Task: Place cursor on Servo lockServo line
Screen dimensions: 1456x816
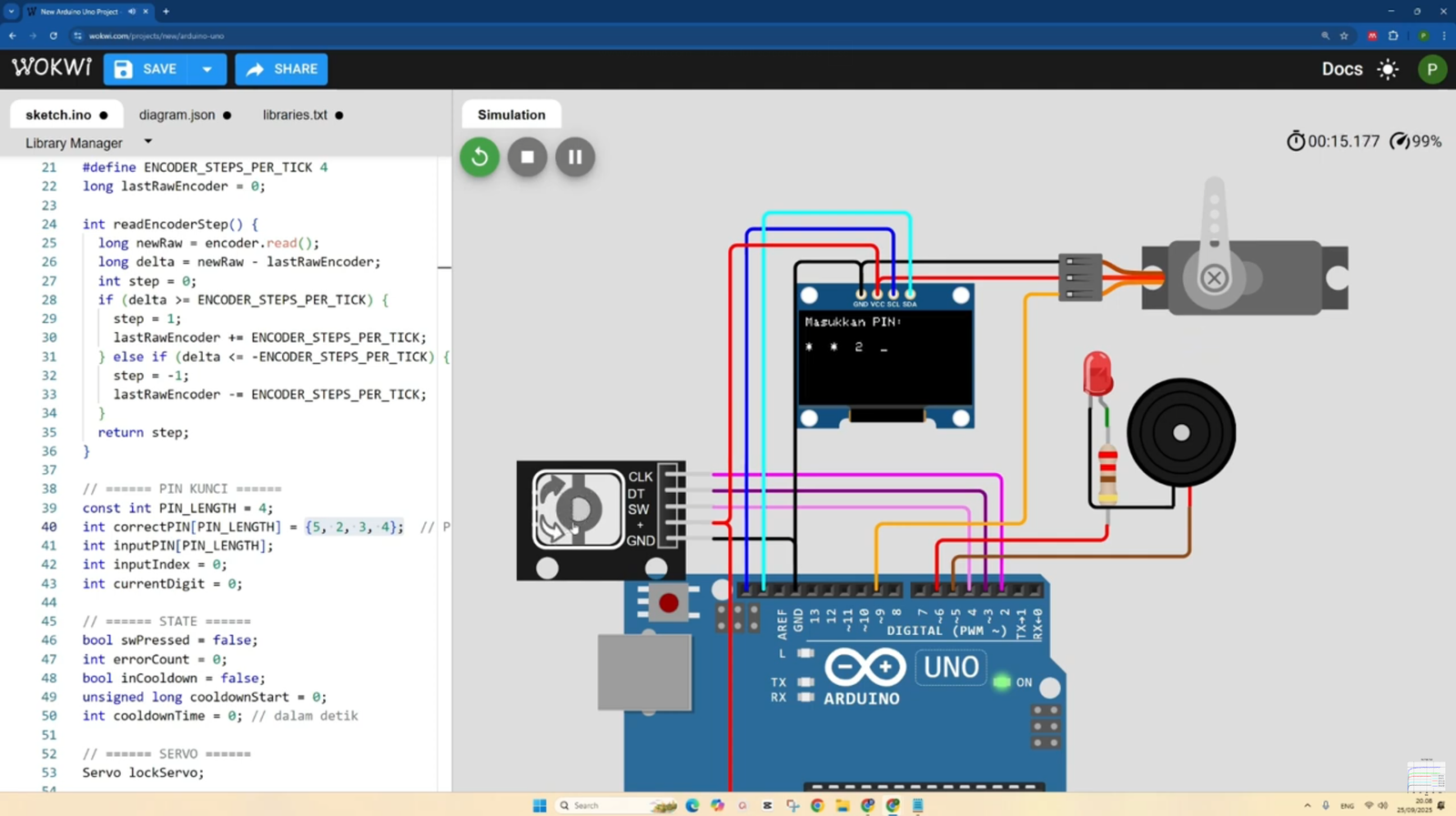Action: [x=143, y=772]
